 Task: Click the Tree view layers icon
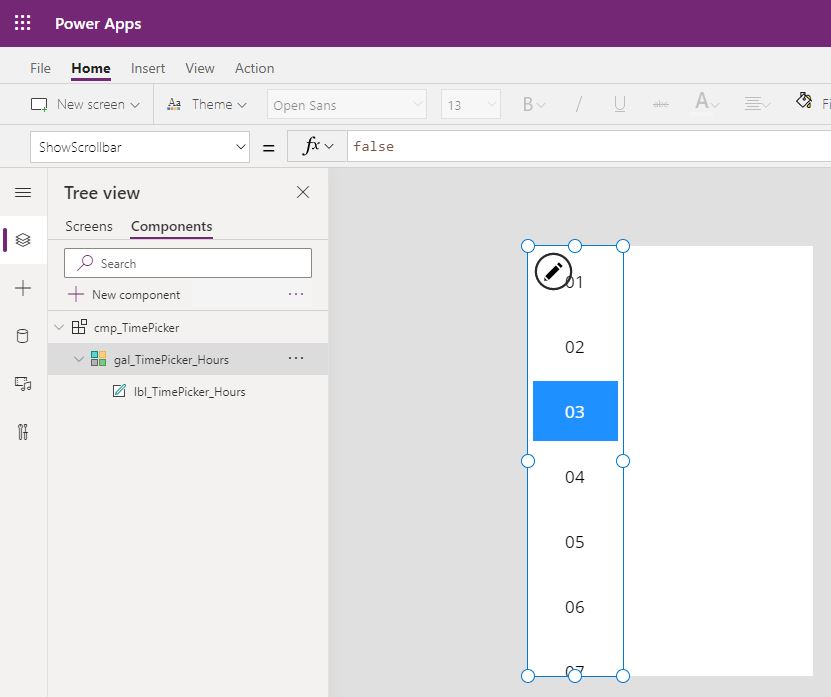(23, 240)
